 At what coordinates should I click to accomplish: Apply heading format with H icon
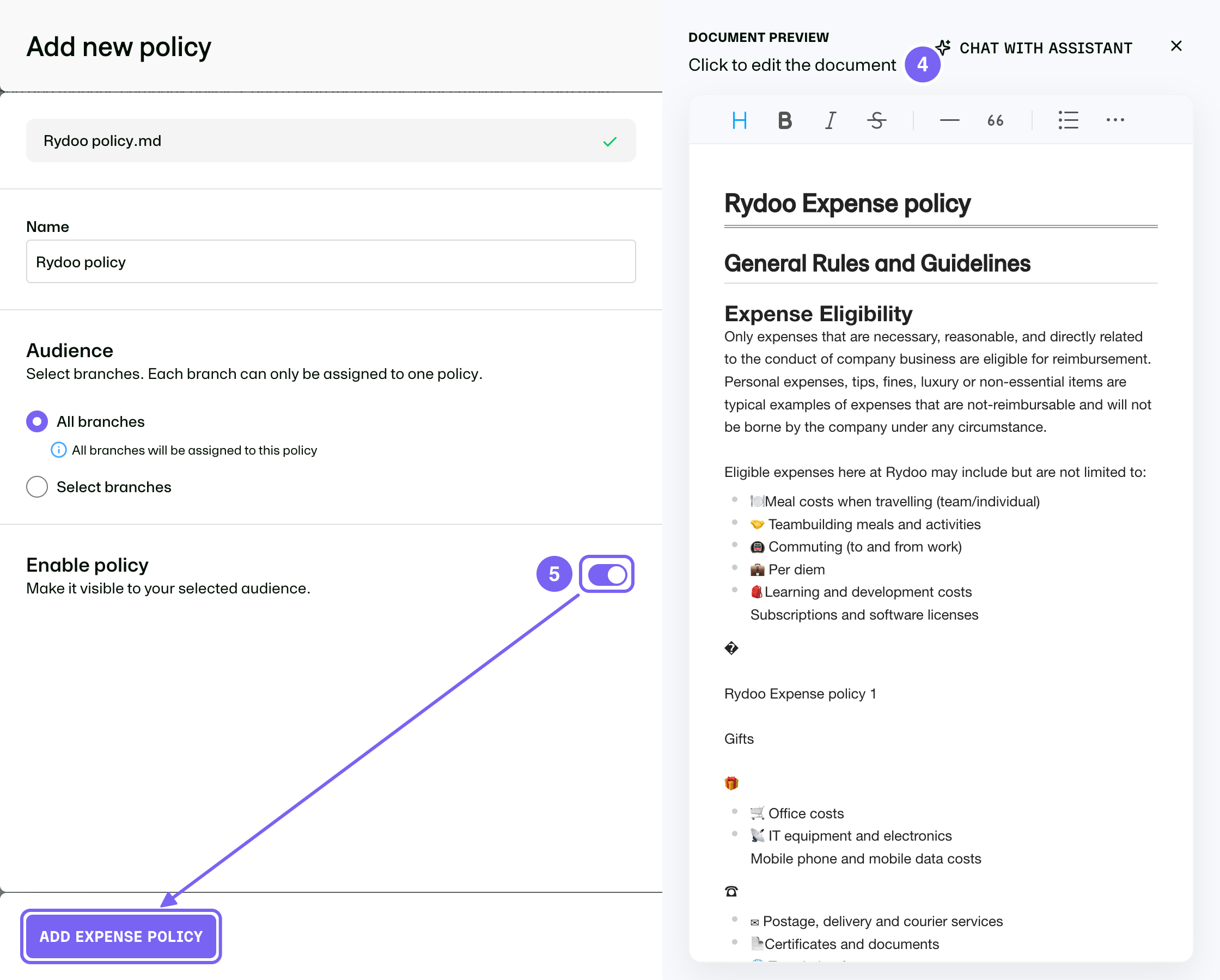(739, 120)
